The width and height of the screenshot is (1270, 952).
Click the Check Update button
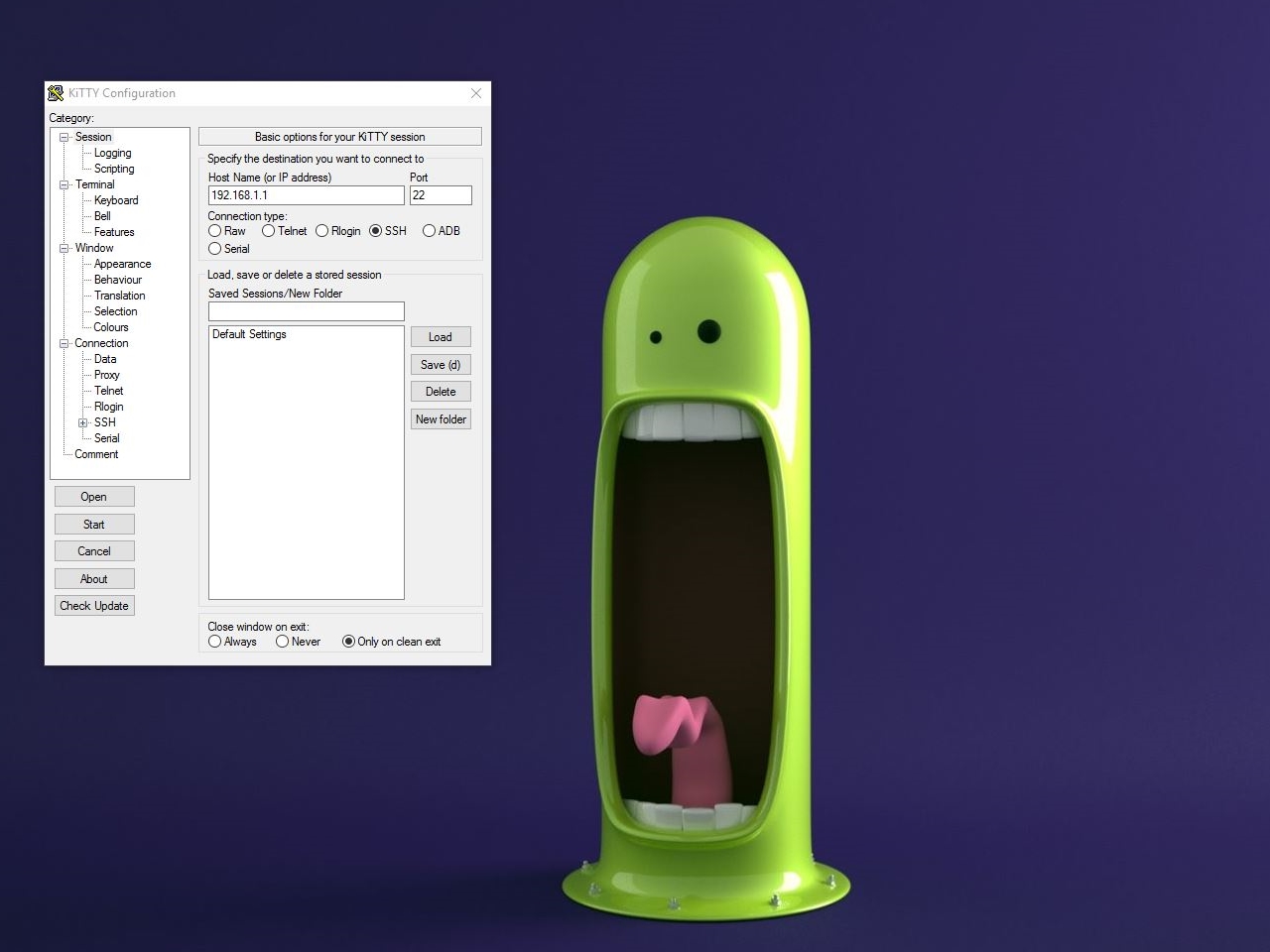(94, 606)
